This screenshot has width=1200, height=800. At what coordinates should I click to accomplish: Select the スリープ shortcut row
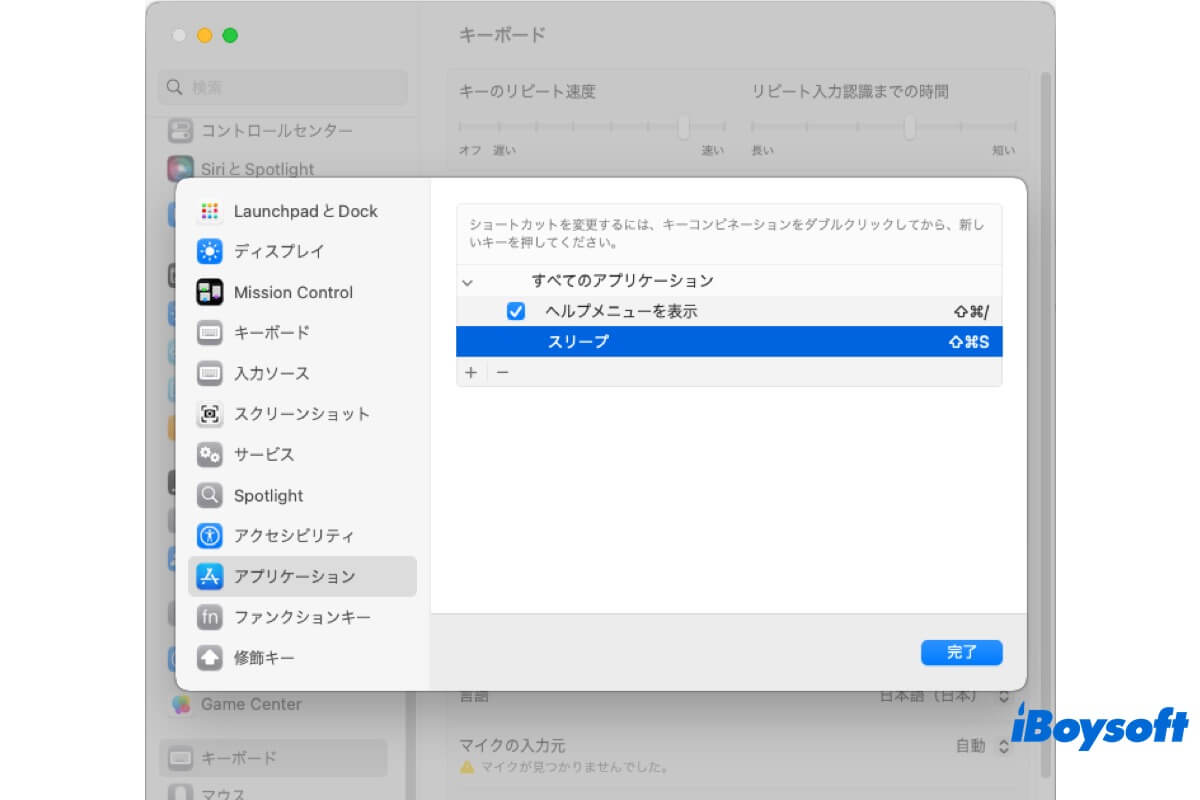(x=728, y=342)
